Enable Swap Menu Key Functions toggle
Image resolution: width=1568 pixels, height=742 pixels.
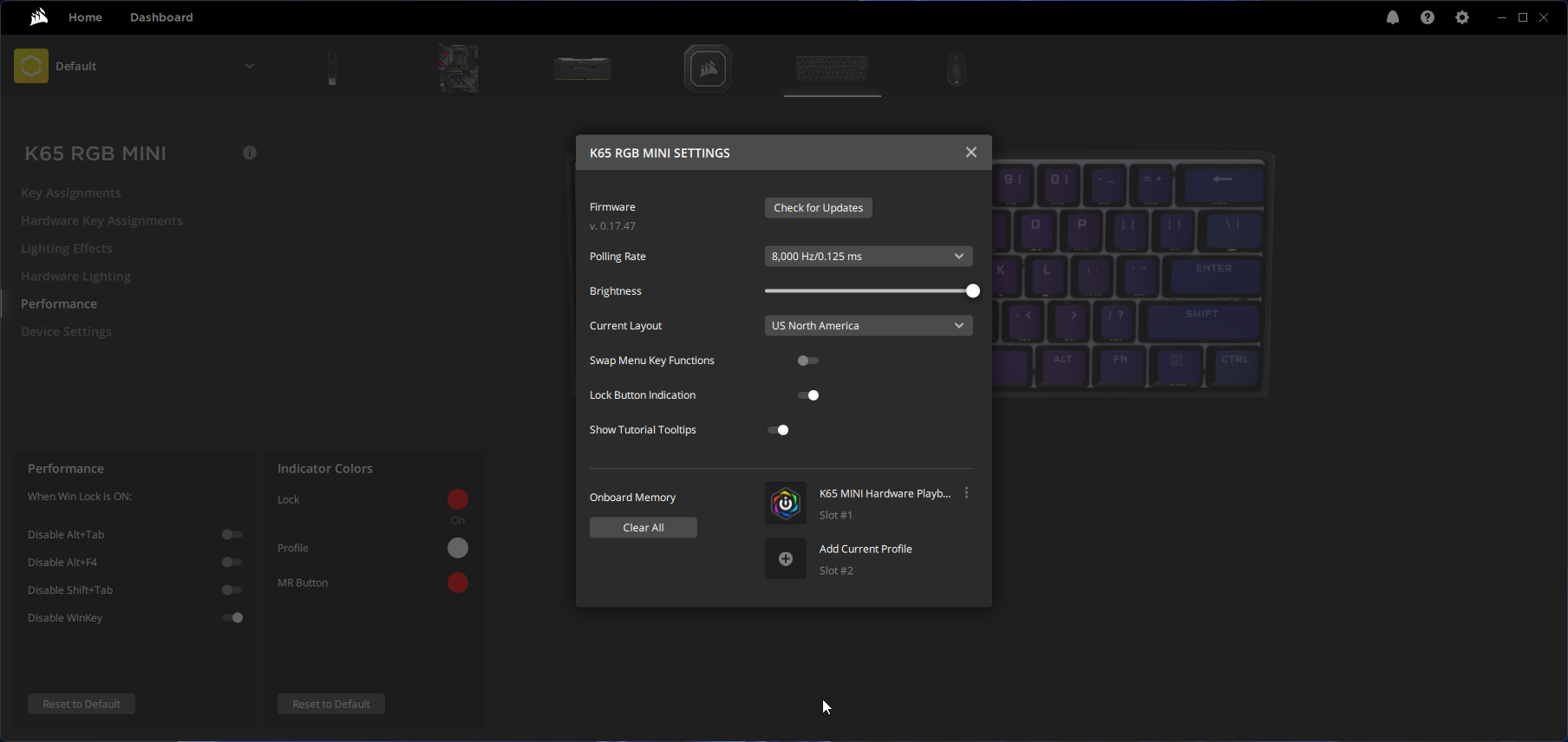click(808, 361)
